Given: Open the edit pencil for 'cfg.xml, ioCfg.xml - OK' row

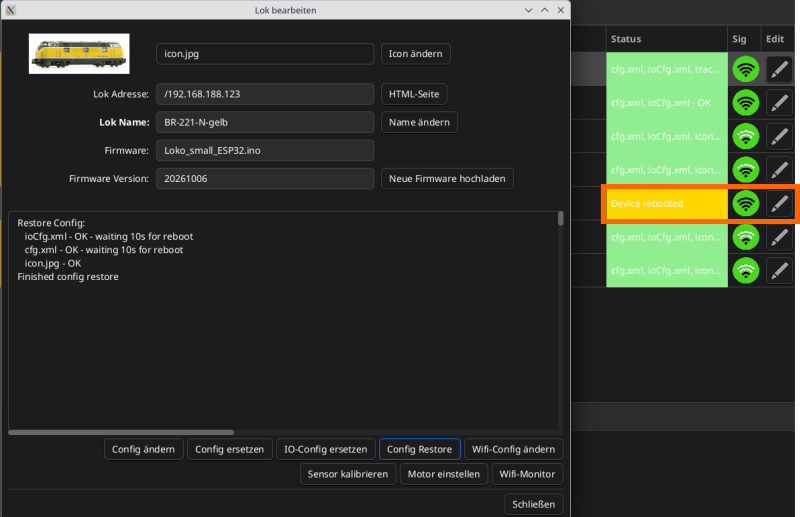Looking at the screenshot, I should point(779,103).
